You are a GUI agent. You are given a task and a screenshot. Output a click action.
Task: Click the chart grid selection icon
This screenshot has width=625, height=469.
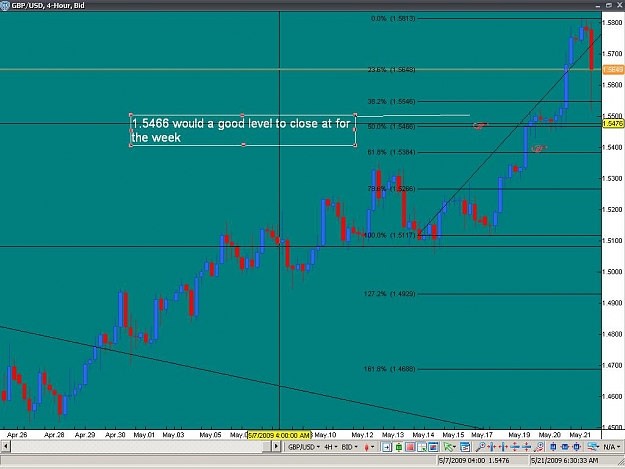pyautogui.click(x=422, y=447)
